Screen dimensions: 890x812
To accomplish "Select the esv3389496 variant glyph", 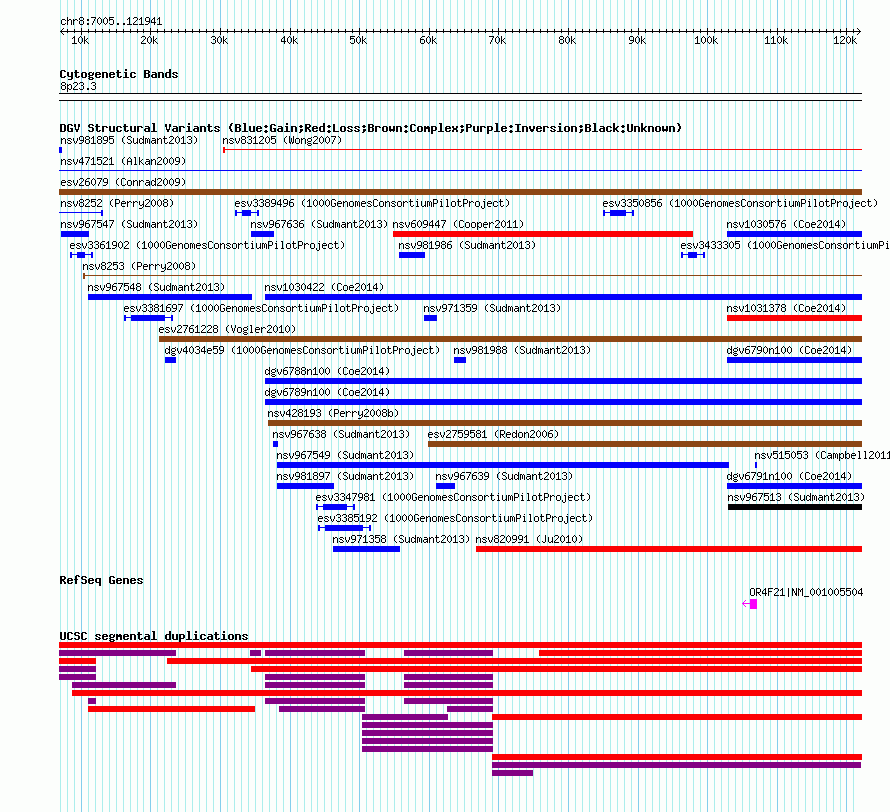I will click(x=247, y=213).
